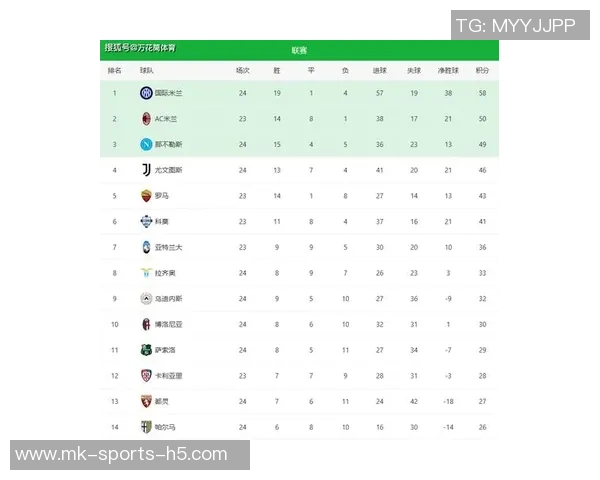The width and height of the screenshot is (600, 480).
Task: Open the 国际米兰 team name link
Action: pyautogui.click(x=169, y=93)
